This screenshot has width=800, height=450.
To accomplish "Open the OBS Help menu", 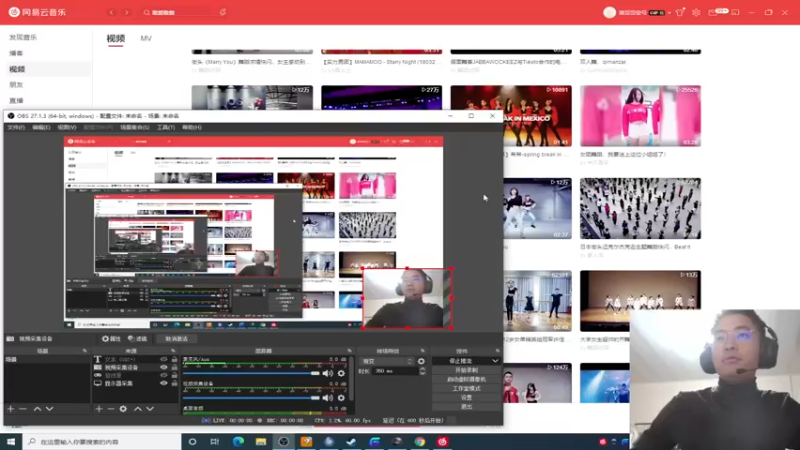I will (x=192, y=127).
